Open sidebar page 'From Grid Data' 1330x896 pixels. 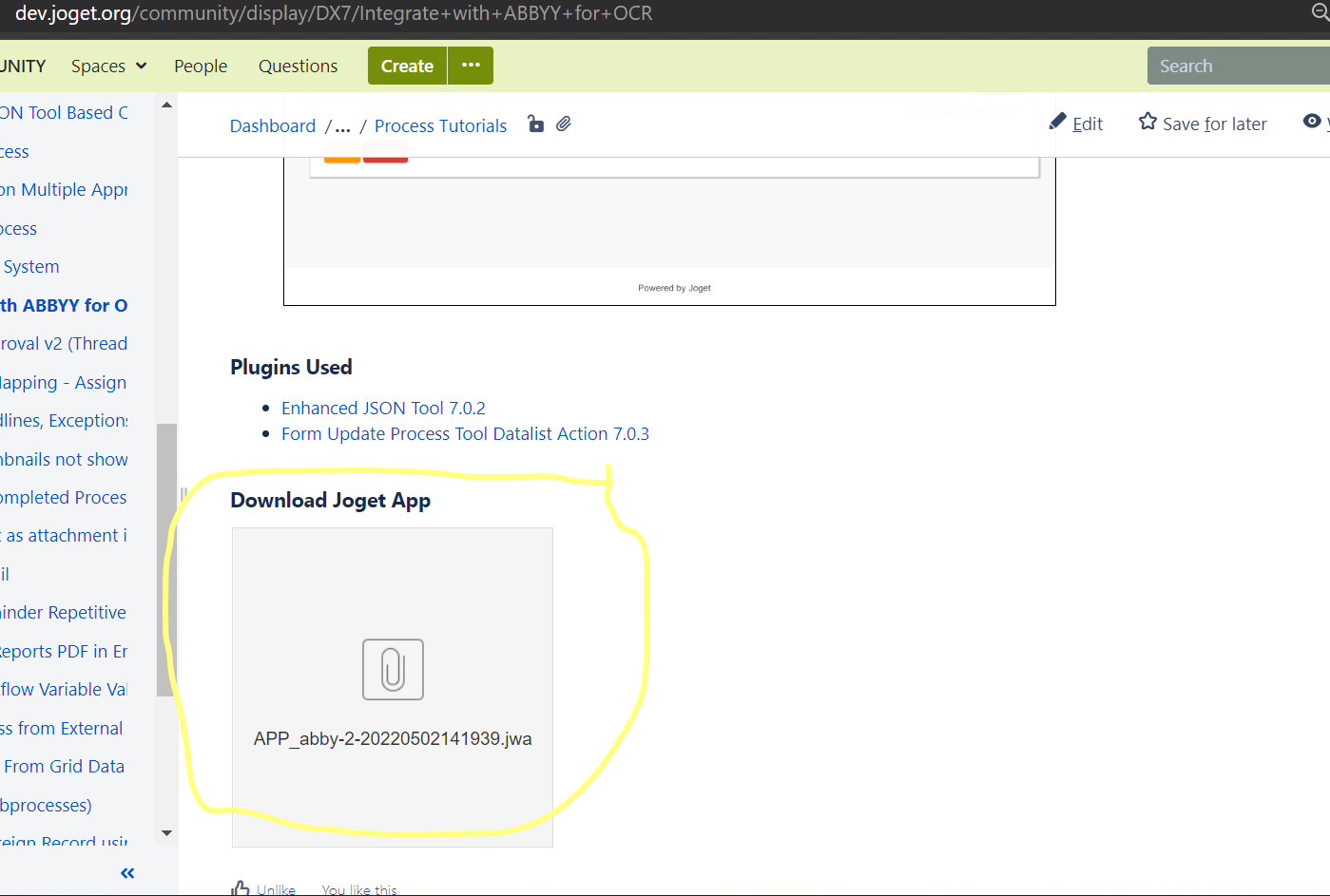click(64, 767)
